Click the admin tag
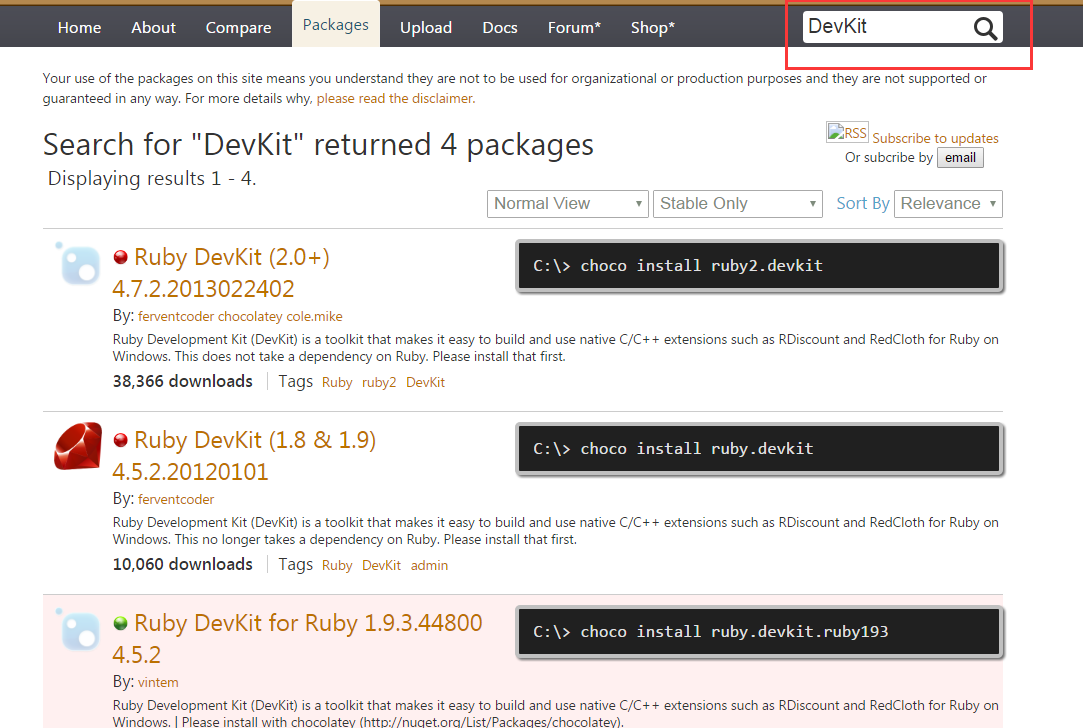The width and height of the screenshot is (1083, 728). pos(430,566)
